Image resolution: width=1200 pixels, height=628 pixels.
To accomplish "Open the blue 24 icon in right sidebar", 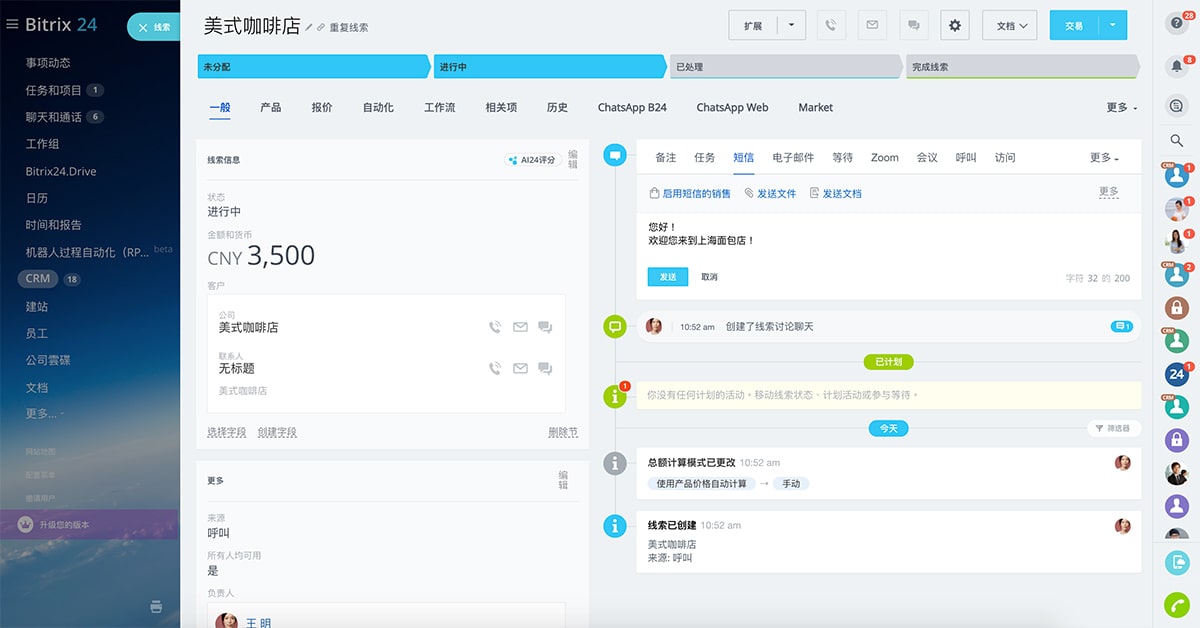I will coord(1177,374).
